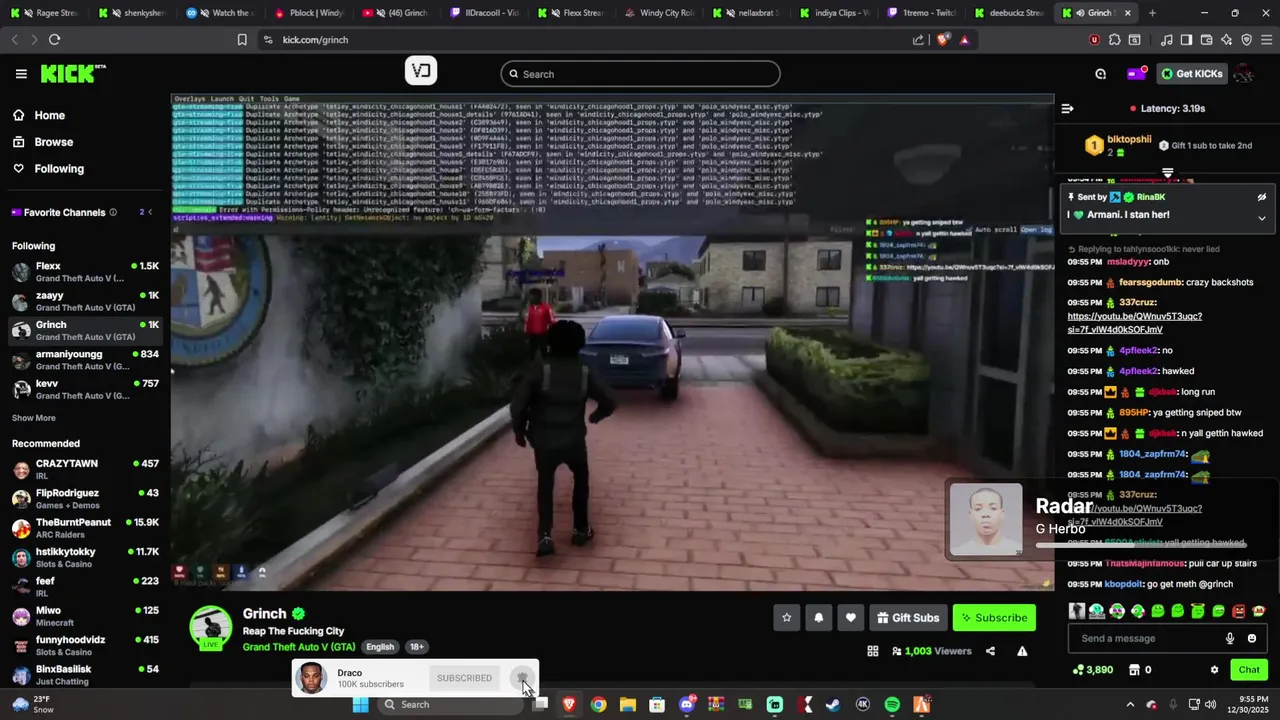The width and height of the screenshot is (1280, 720).
Task: Expand the pinned message chevron
Action: coord(1261,218)
